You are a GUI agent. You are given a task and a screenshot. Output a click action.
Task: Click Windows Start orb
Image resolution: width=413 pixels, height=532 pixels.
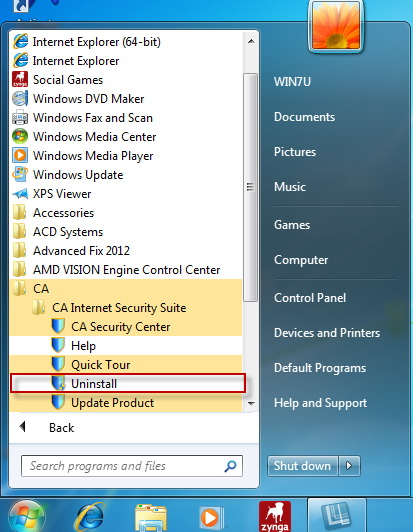point(26,517)
